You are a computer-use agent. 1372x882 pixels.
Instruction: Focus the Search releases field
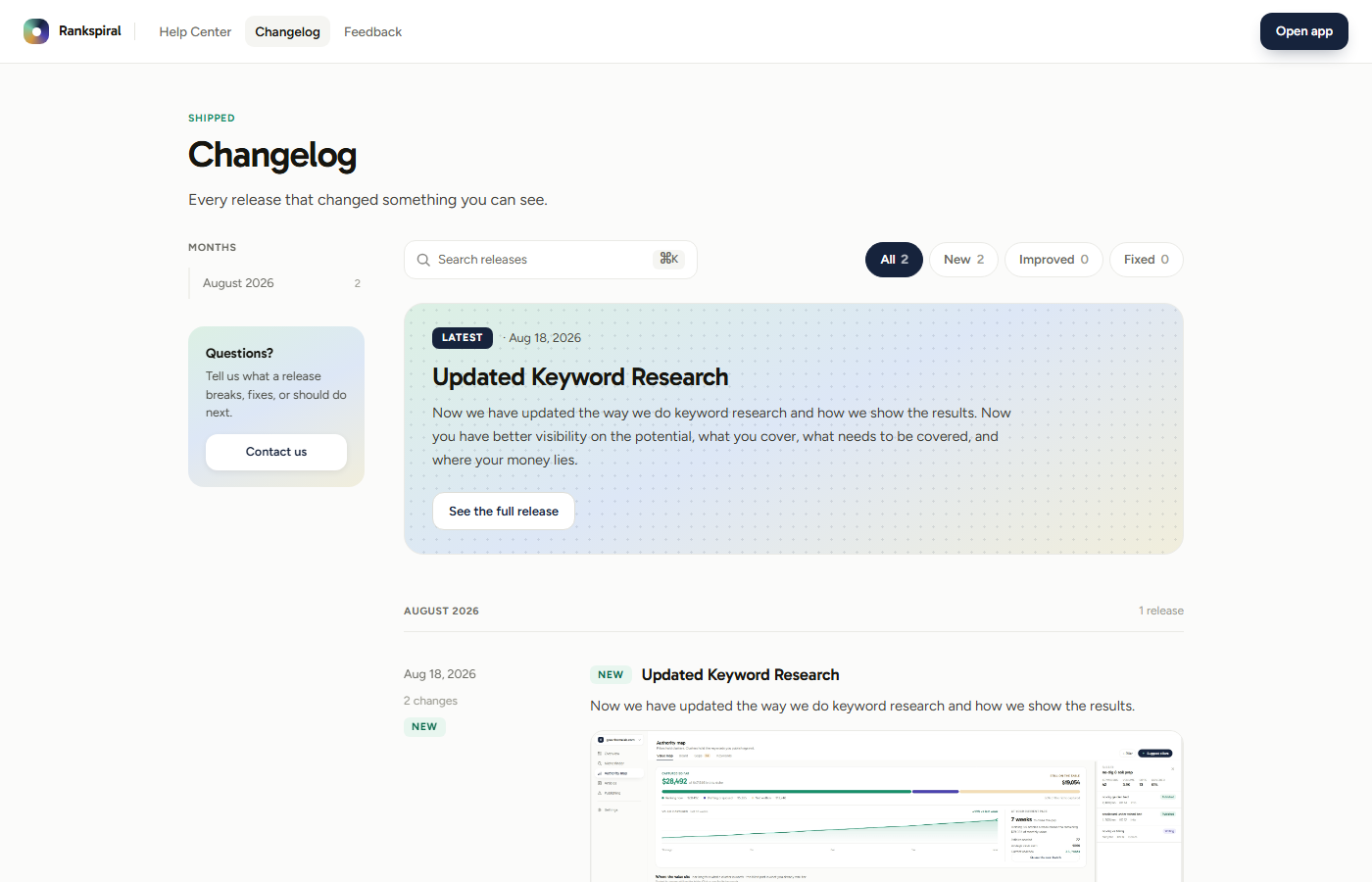tap(550, 260)
